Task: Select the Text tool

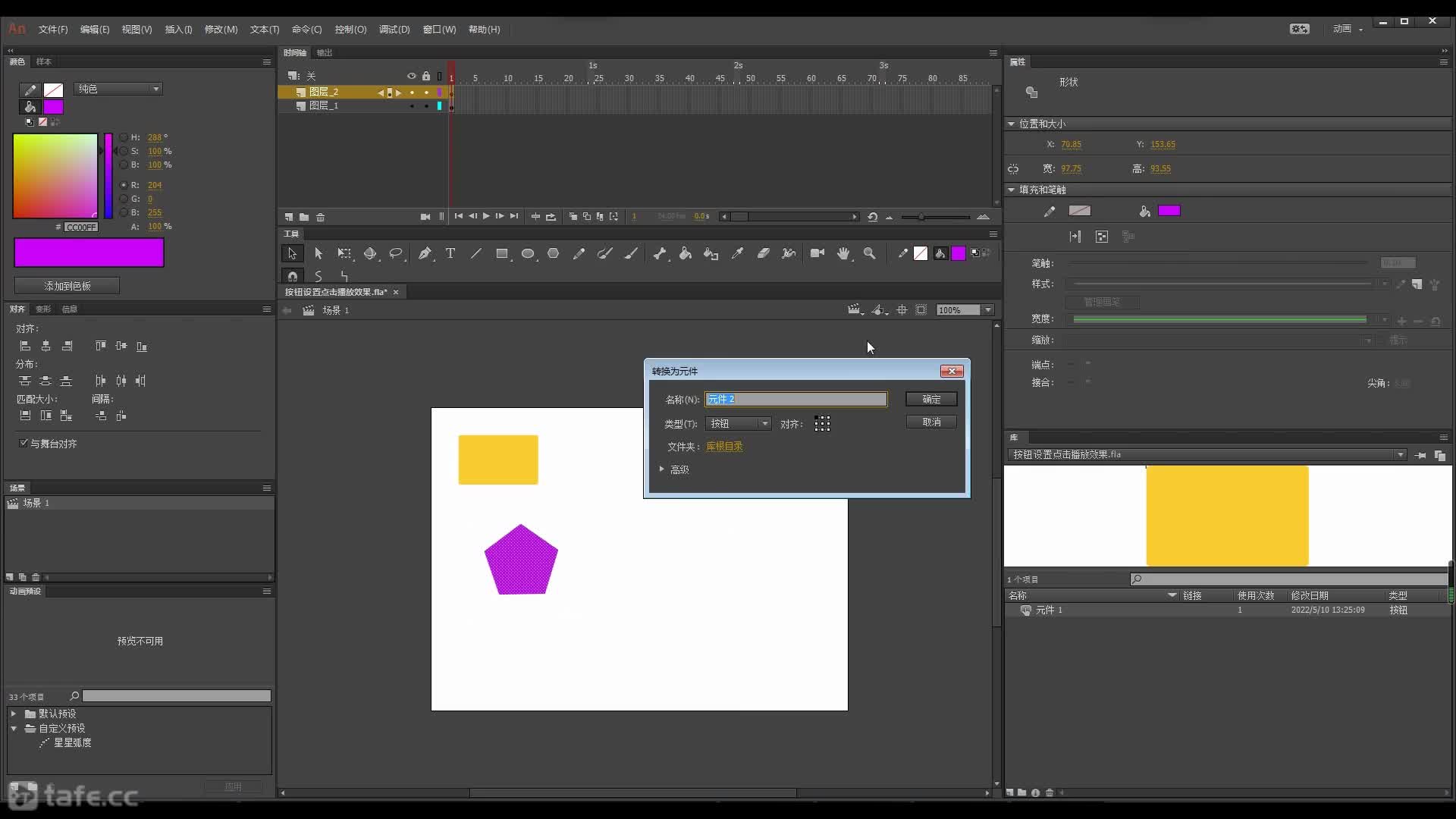Action: pyautogui.click(x=450, y=253)
